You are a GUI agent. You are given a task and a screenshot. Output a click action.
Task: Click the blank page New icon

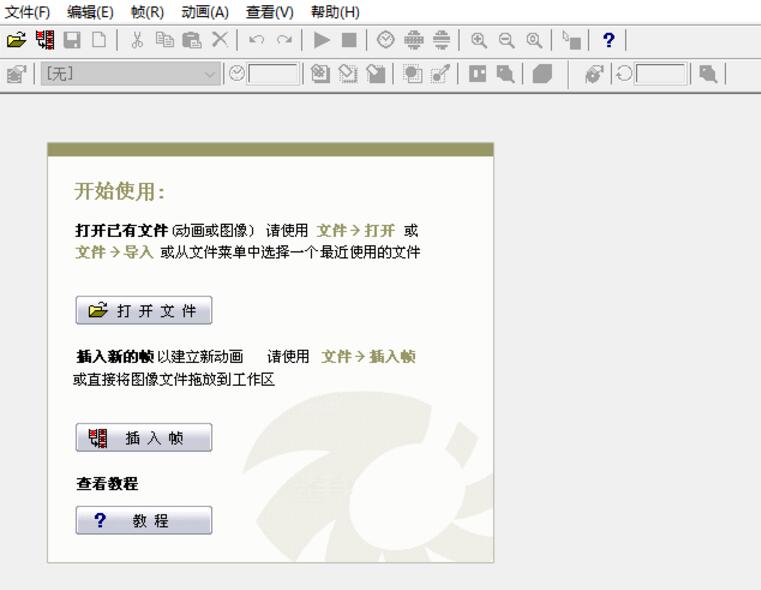pyautogui.click(x=99, y=40)
